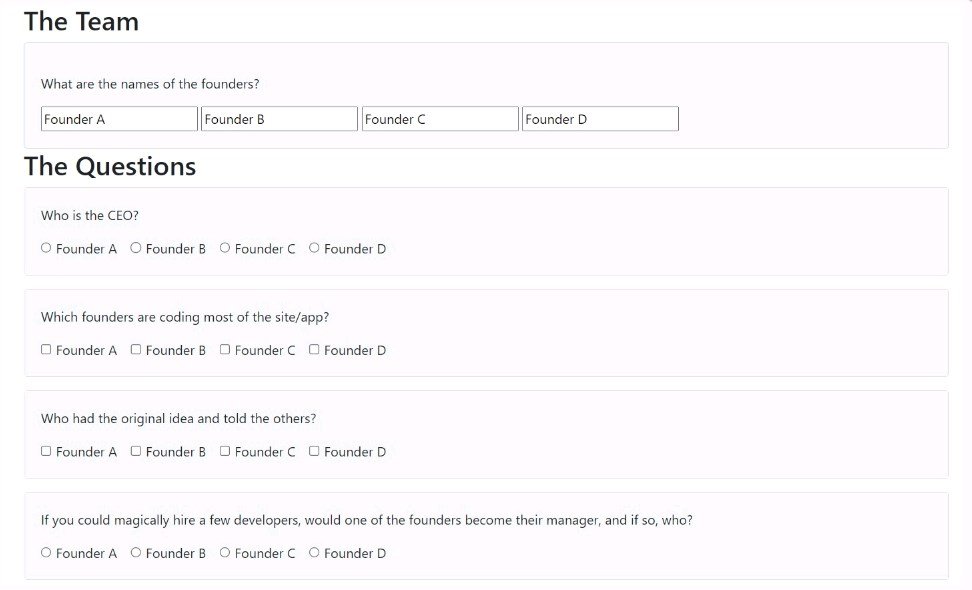The width and height of the screenshot is (972, 590).
Task: Select Founder B as the CEO
Action: click(x=136, y=248)
